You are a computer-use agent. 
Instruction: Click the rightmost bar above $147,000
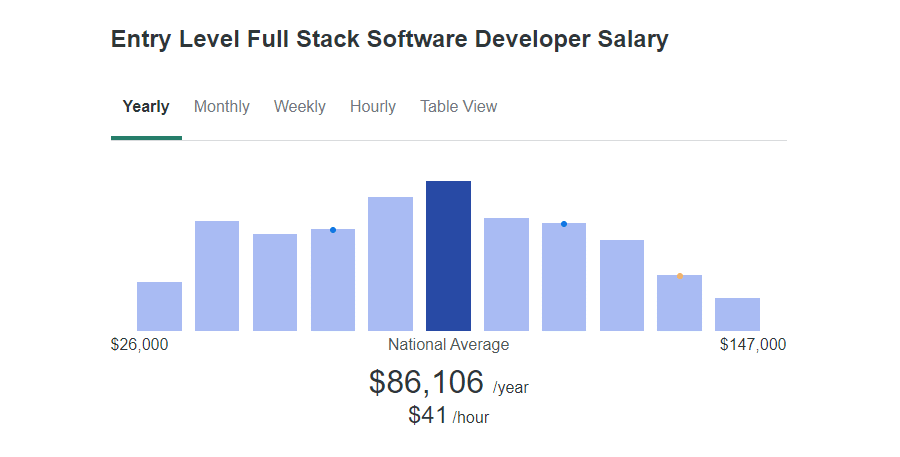tap(737, 314)
